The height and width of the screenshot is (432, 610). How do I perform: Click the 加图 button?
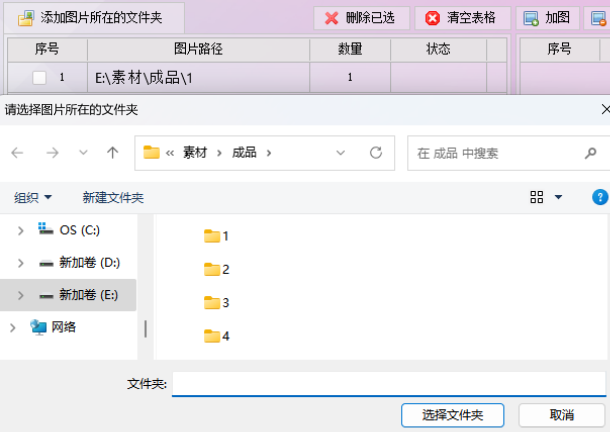point(547,18)
